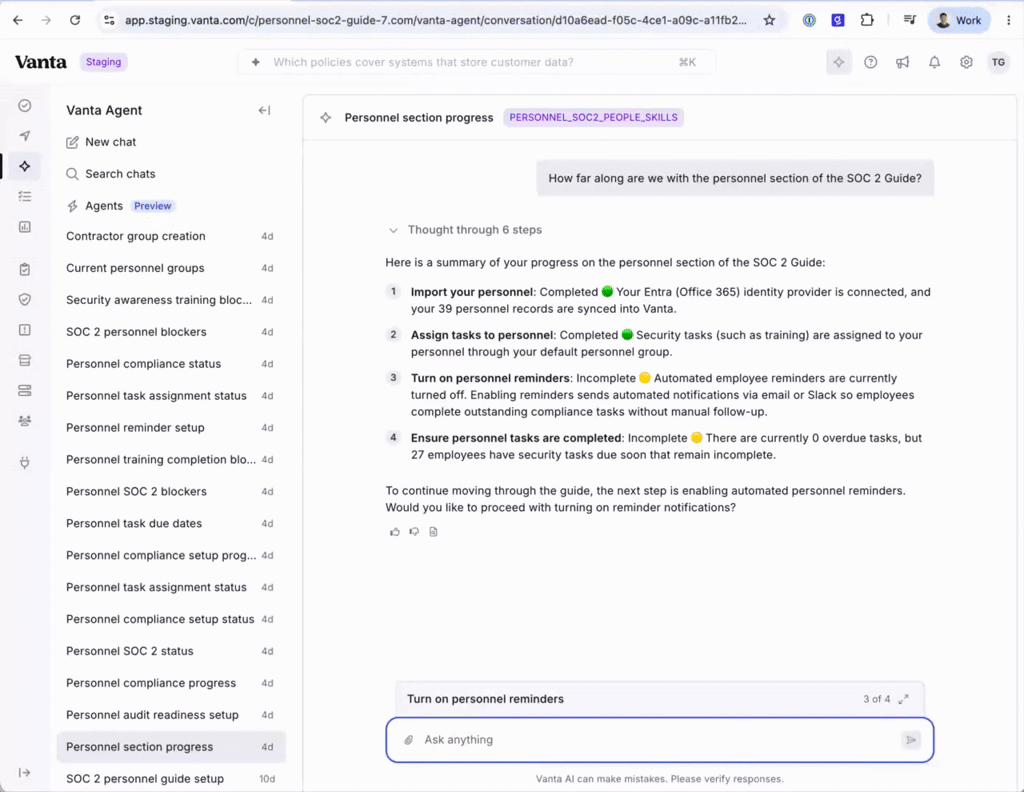Open the announcements megaphone icon
This screenshot has width=1024, height=792.
[903, 62]
